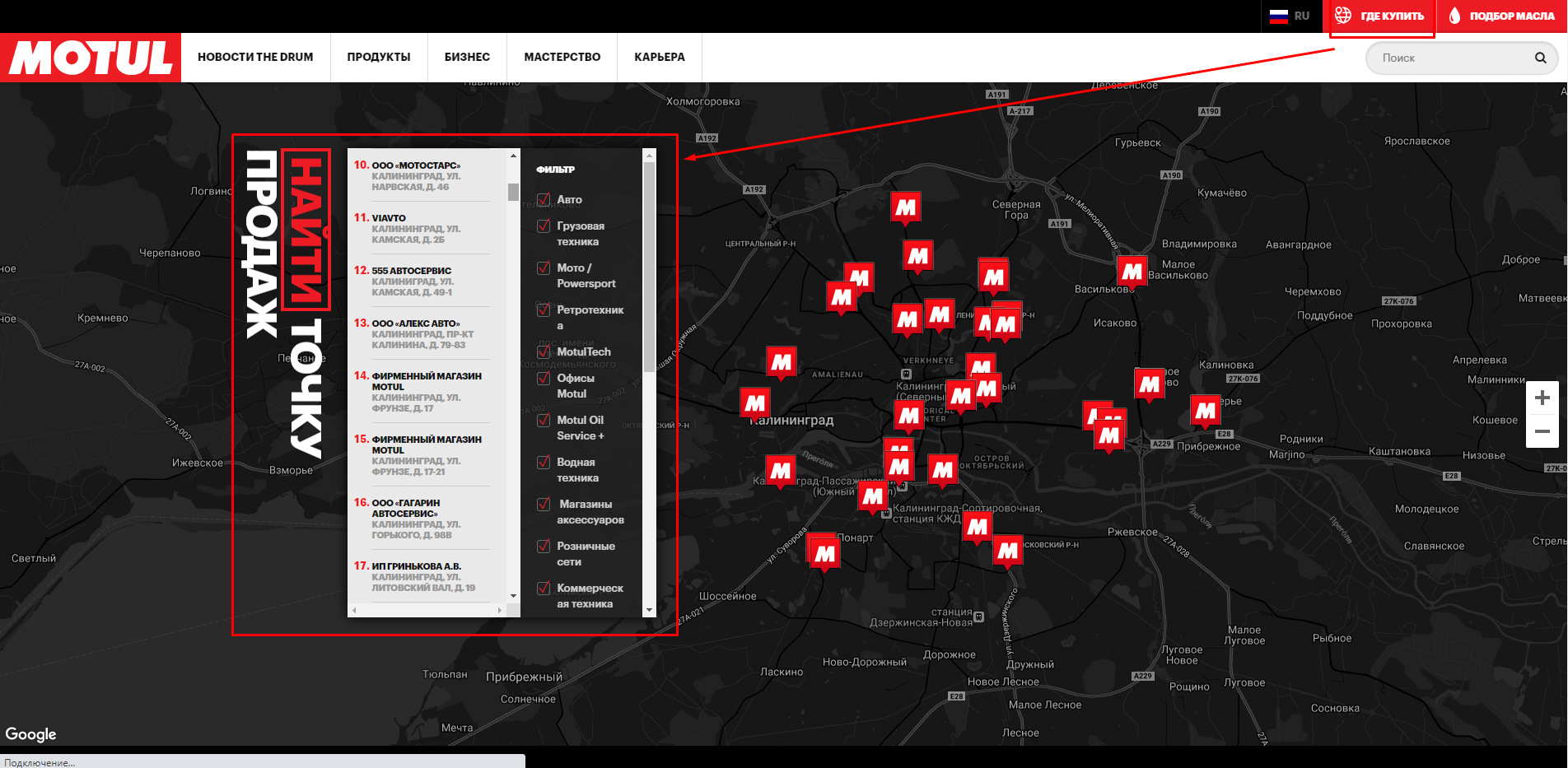Select Motul marker below Понарт label

(x=824, y=555)
